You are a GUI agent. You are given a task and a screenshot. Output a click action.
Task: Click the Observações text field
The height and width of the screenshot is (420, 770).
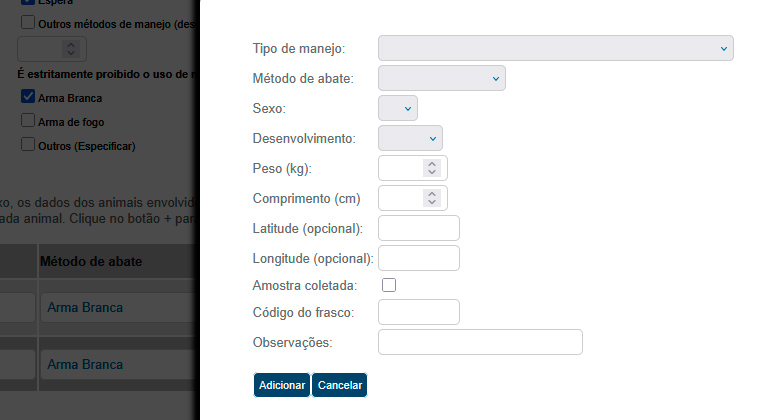(x=480, y=343)
